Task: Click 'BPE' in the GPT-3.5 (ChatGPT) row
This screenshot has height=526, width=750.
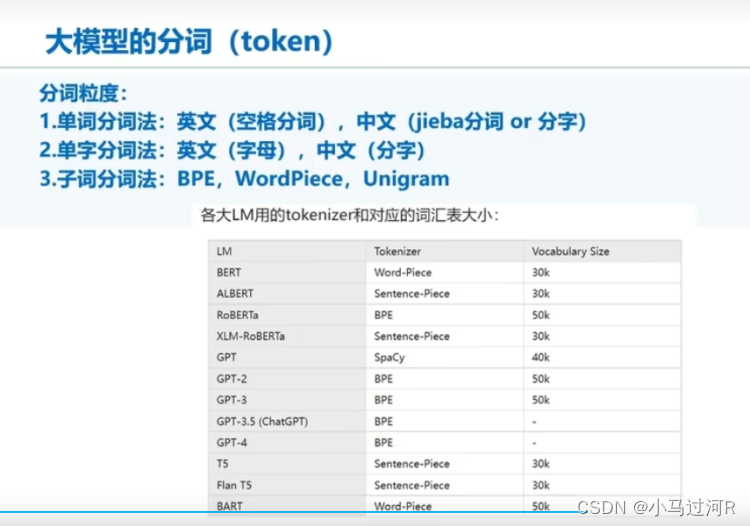Action: tap(384, 421)
